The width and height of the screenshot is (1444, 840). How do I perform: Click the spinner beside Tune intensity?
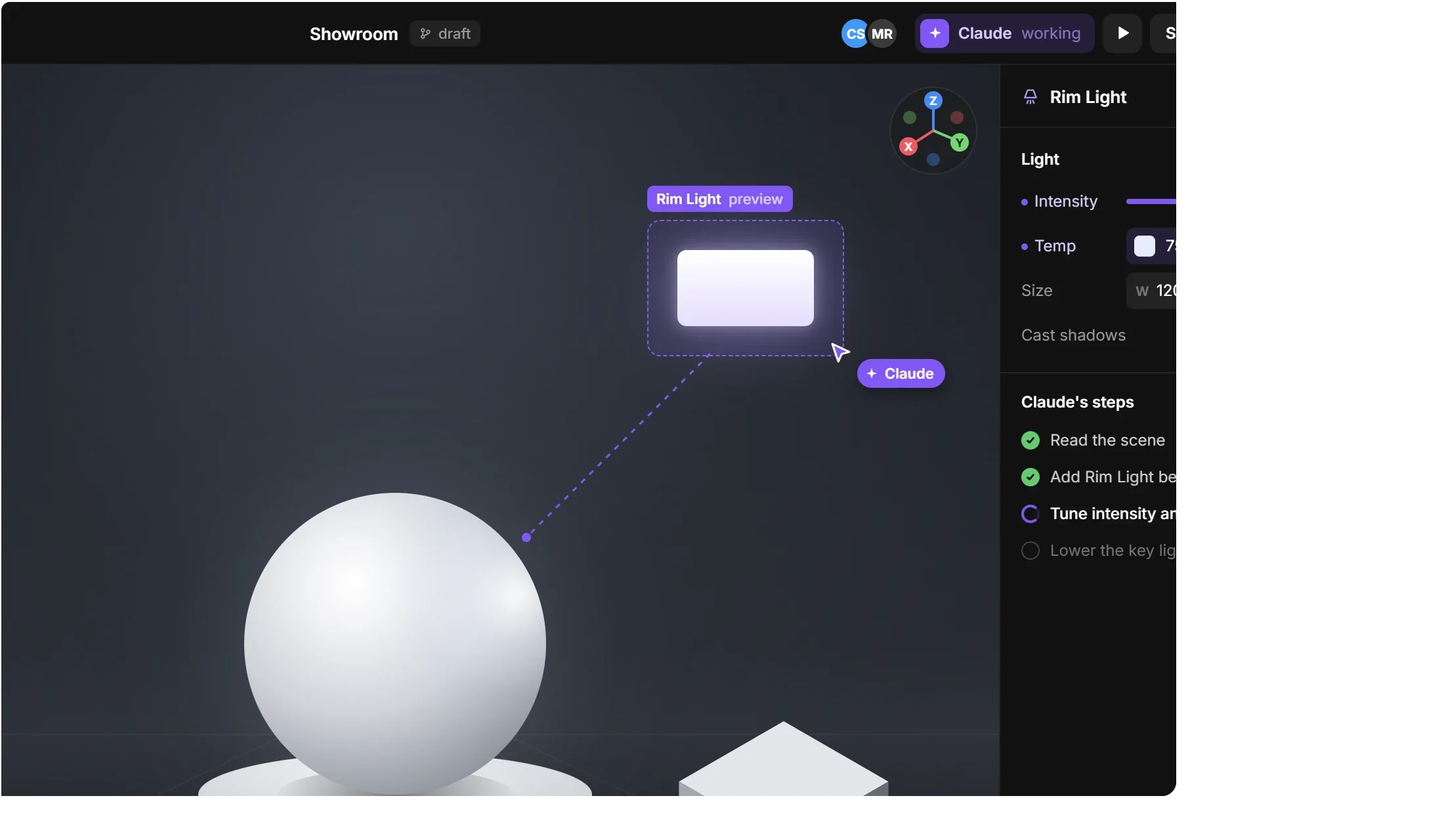[x=1030, y=514]
